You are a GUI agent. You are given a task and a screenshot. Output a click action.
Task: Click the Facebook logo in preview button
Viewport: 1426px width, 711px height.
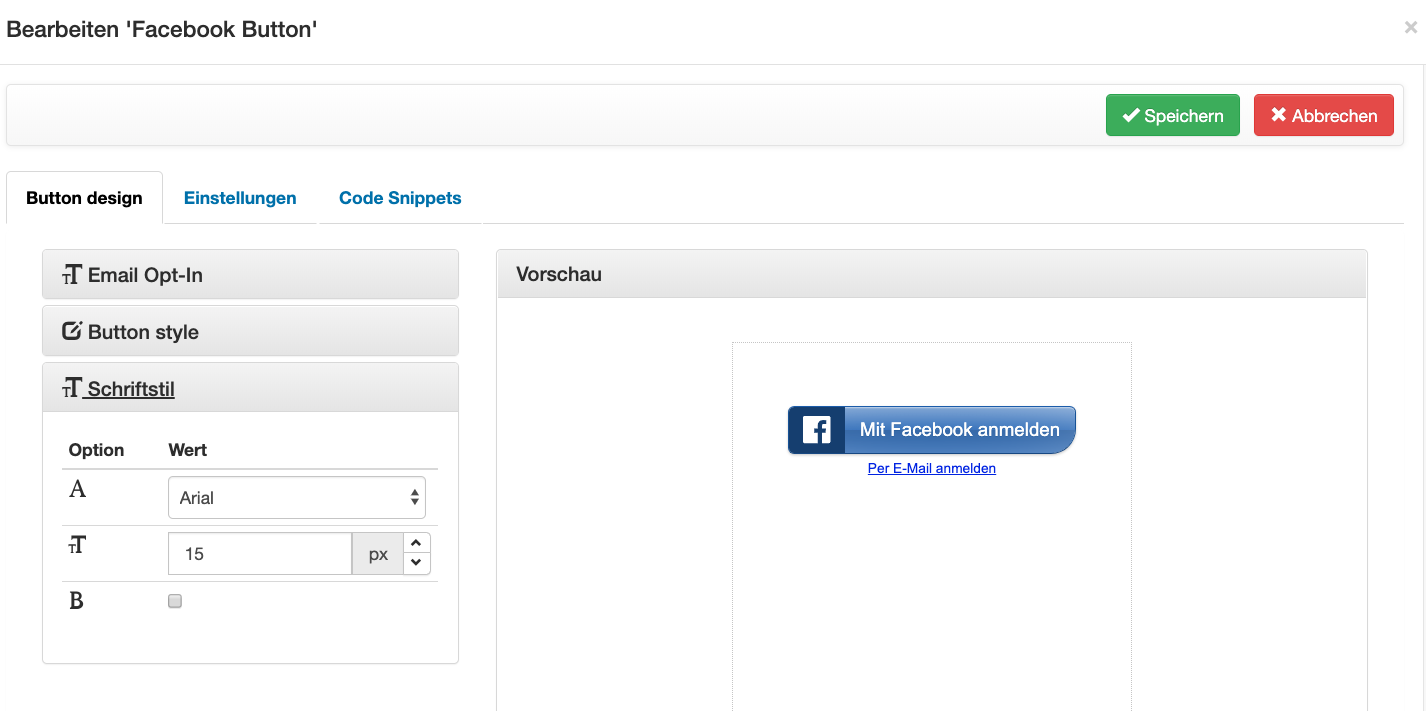point(817,430)
